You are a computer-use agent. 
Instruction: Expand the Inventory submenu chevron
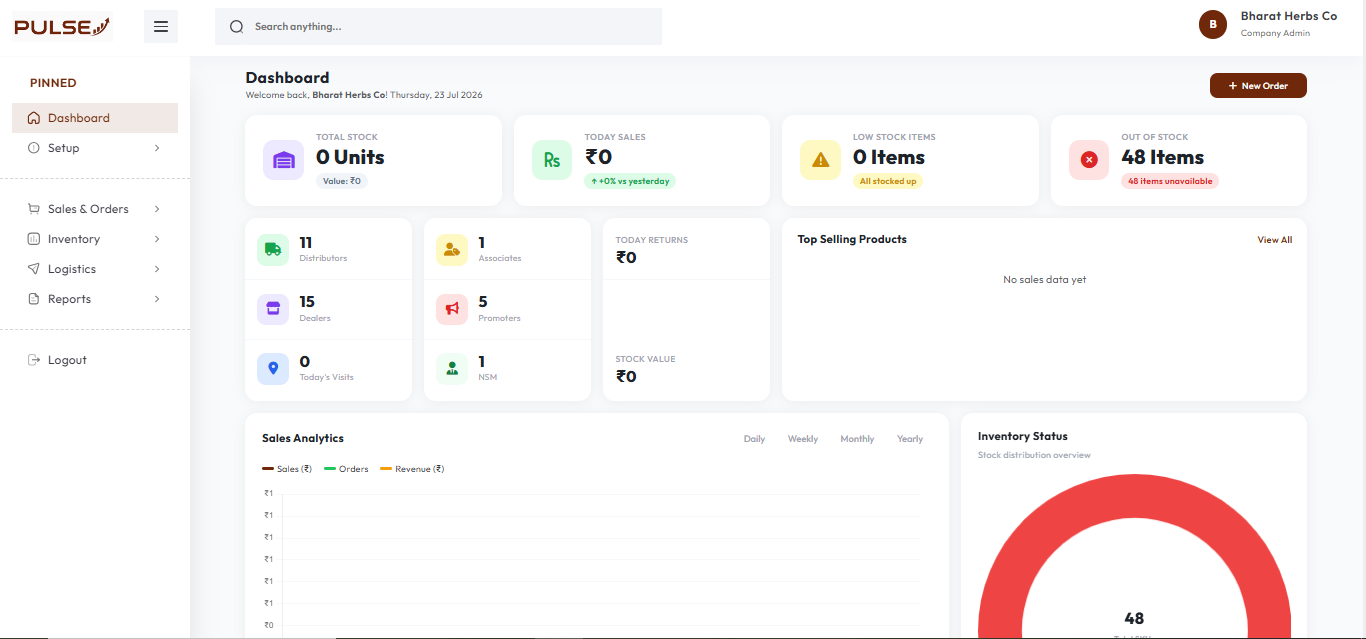coord(157,239)
